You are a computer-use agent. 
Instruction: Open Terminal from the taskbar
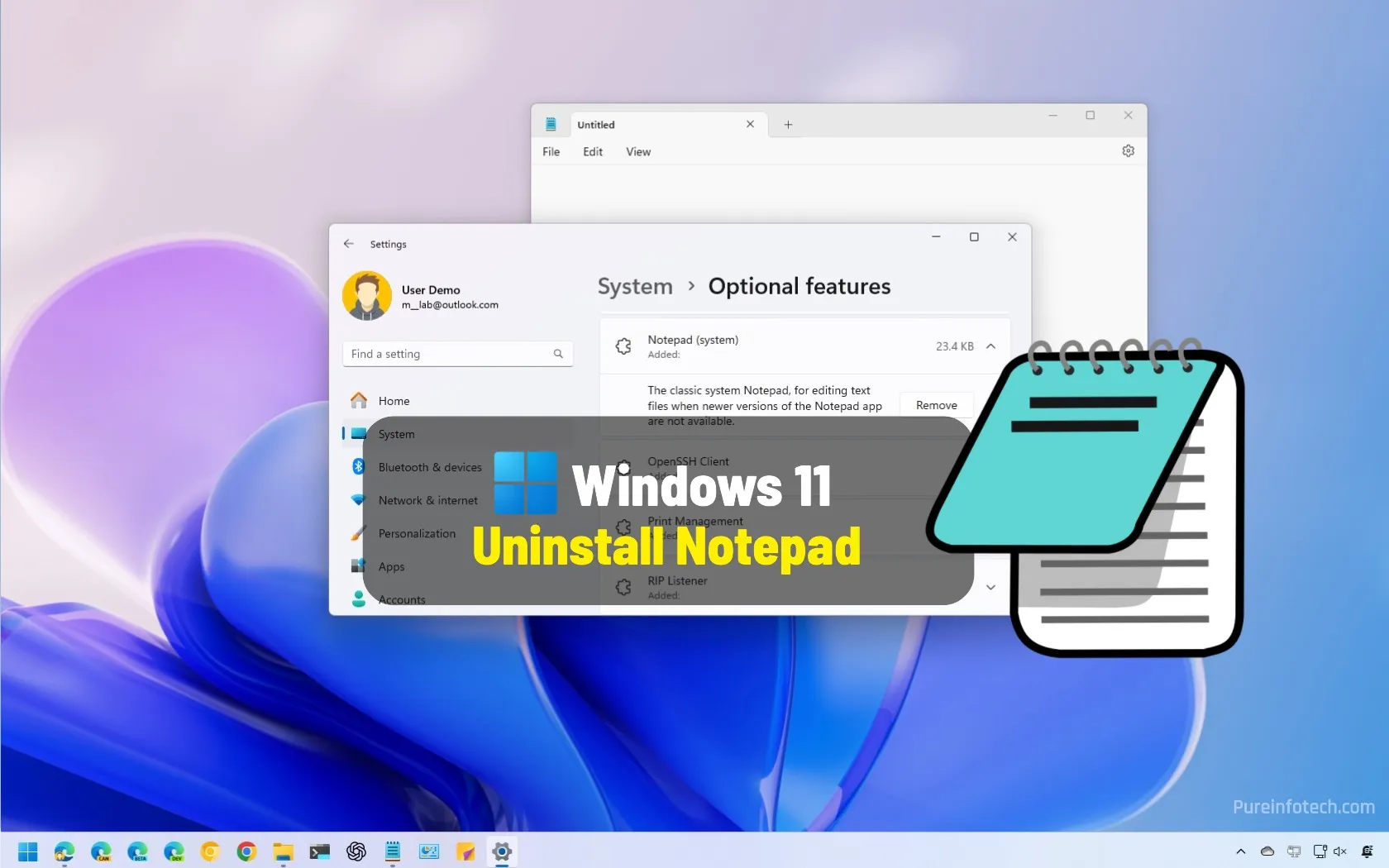point(320,851)
